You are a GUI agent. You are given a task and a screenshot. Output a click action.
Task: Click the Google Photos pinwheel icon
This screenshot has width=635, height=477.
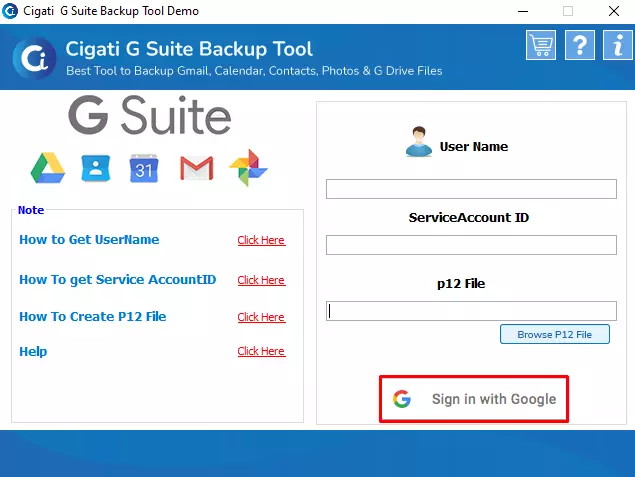[x=248, y=168]
